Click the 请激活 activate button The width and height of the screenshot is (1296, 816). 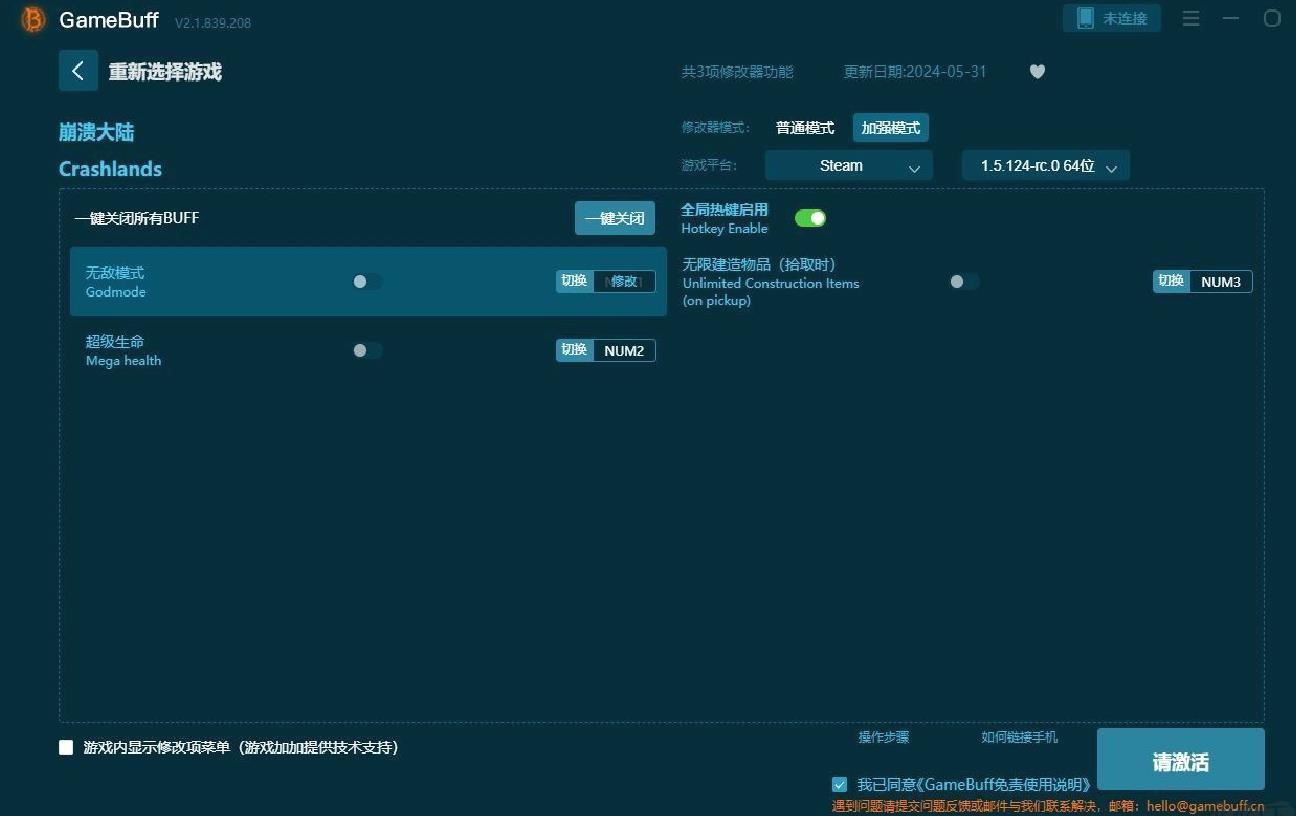pos(1181,761)
